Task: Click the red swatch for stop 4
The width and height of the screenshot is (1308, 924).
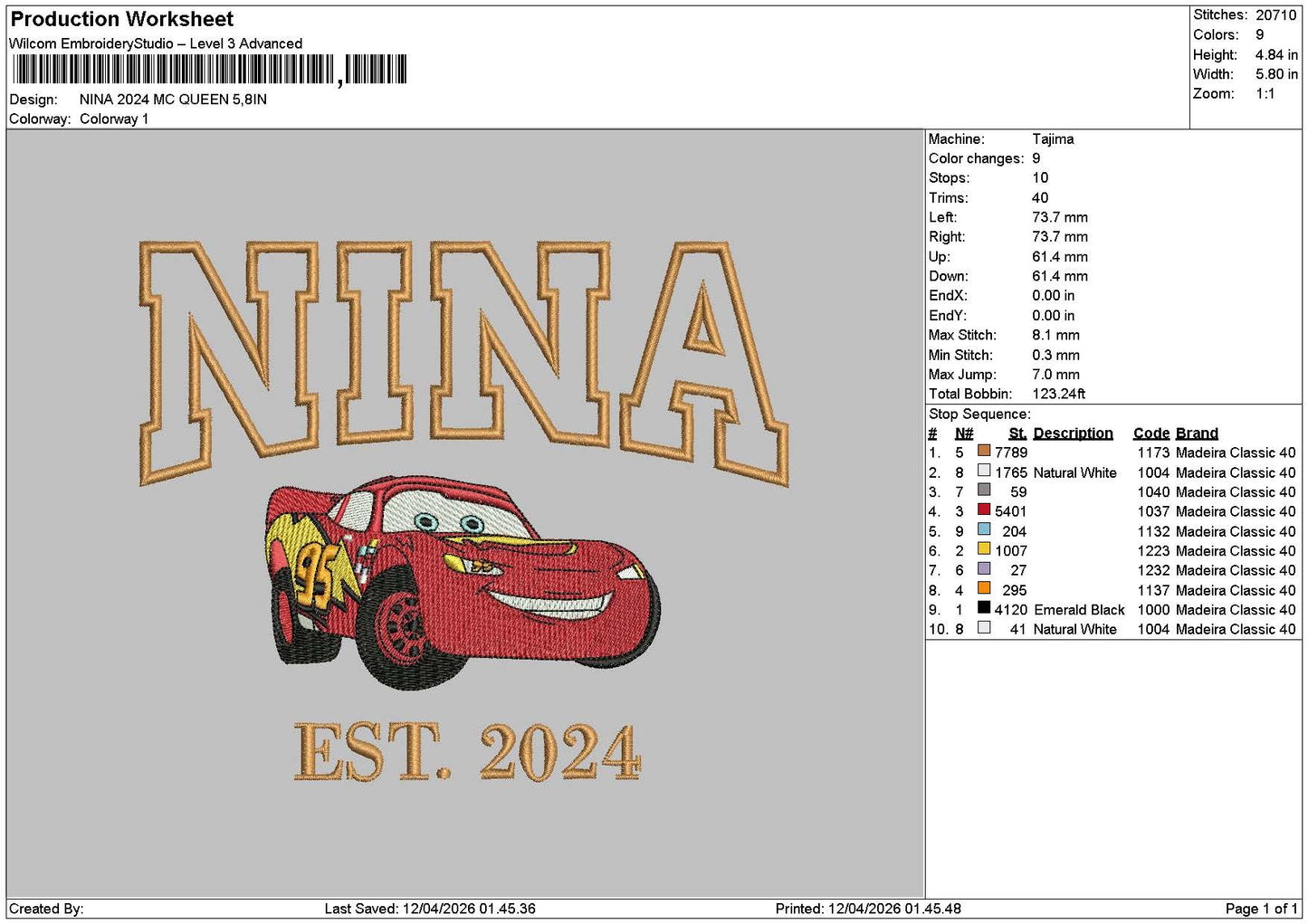Action: [984, 510]
